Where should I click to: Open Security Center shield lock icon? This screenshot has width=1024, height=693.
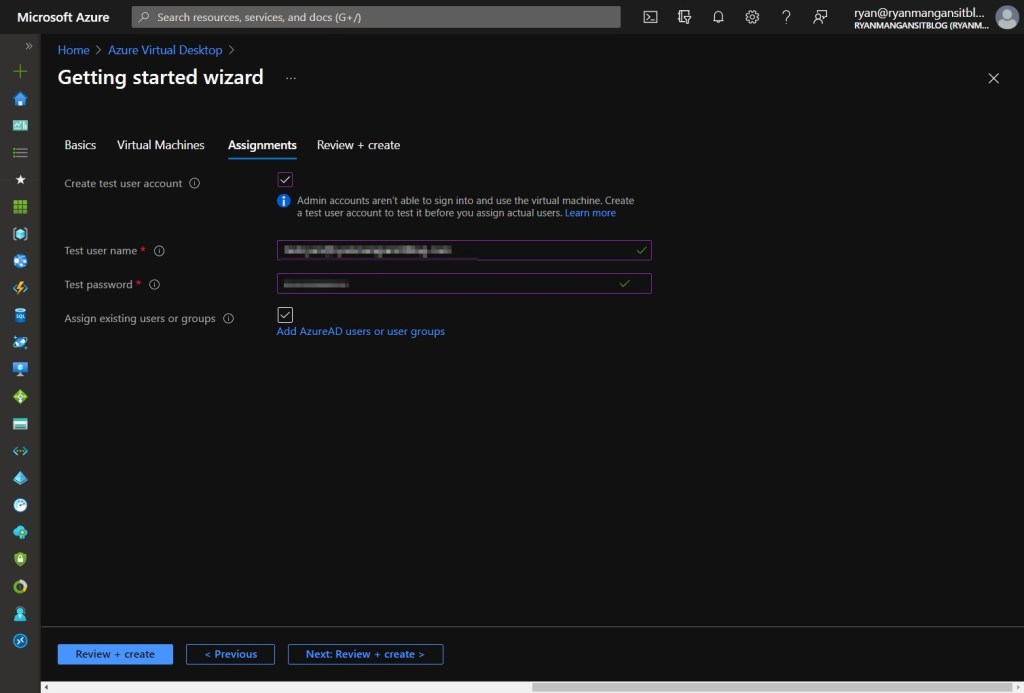20,559
